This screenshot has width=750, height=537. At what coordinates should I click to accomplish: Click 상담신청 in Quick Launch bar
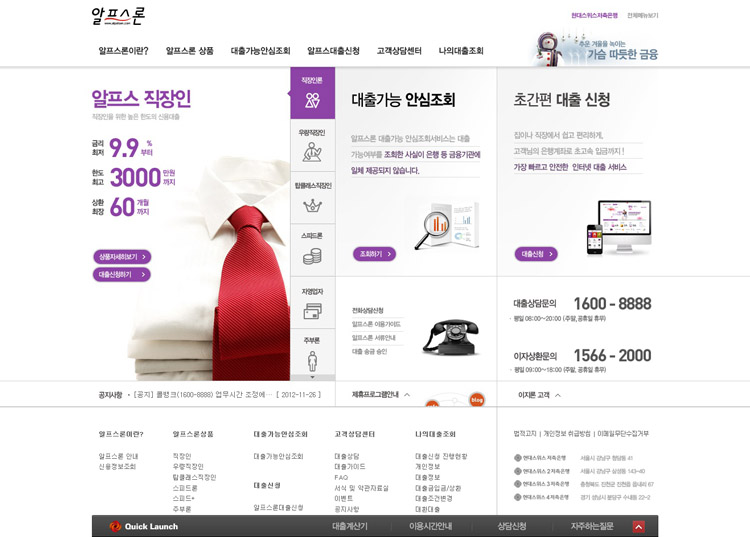pyautogui.click(x=511, y=526)
